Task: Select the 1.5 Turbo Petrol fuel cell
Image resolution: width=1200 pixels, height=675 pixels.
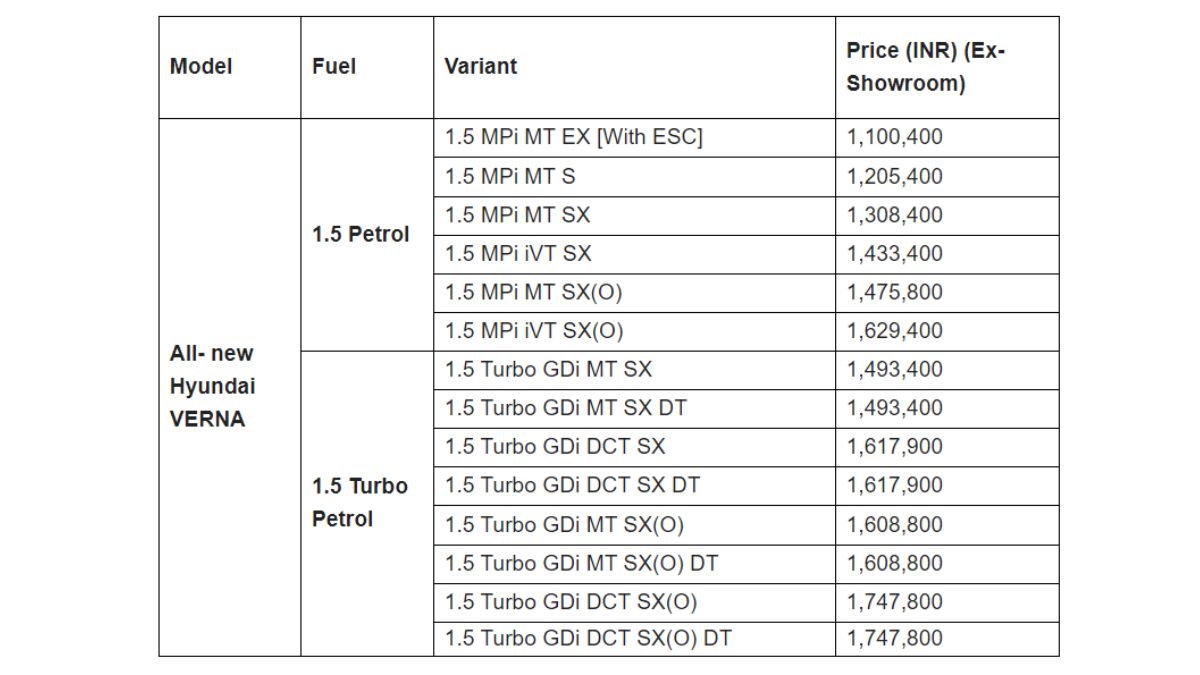Action: coord(360,502)
